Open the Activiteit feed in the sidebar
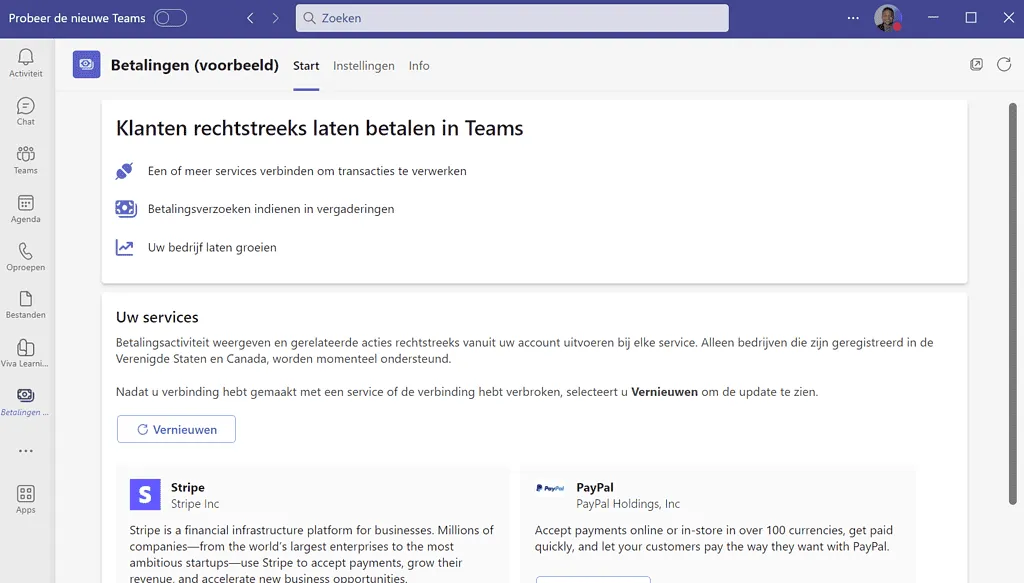This screenshot has width=1024, height=583. pyautogui.click(x=24, y=61)
